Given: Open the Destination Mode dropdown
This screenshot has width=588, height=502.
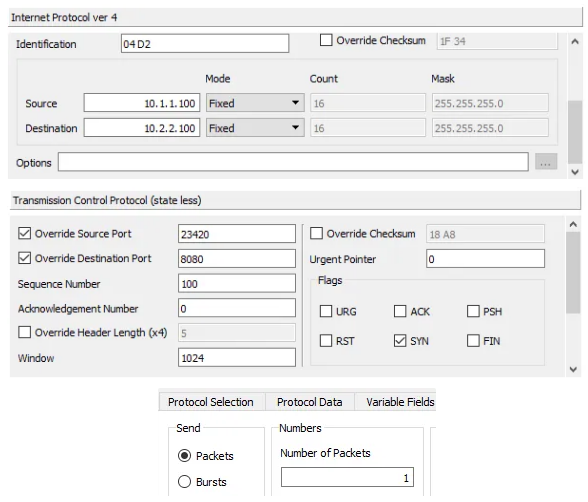Looking at the screenshot, I should pos(255,128).
